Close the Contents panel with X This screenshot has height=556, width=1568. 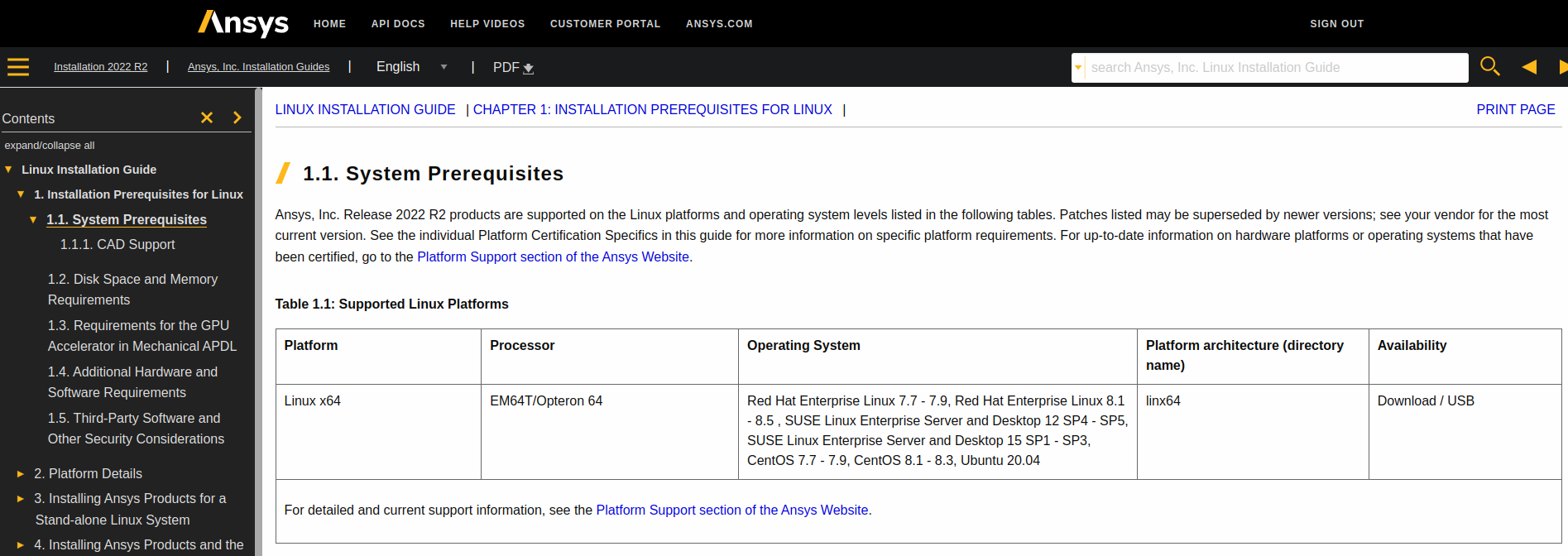[x=207, y=118]
